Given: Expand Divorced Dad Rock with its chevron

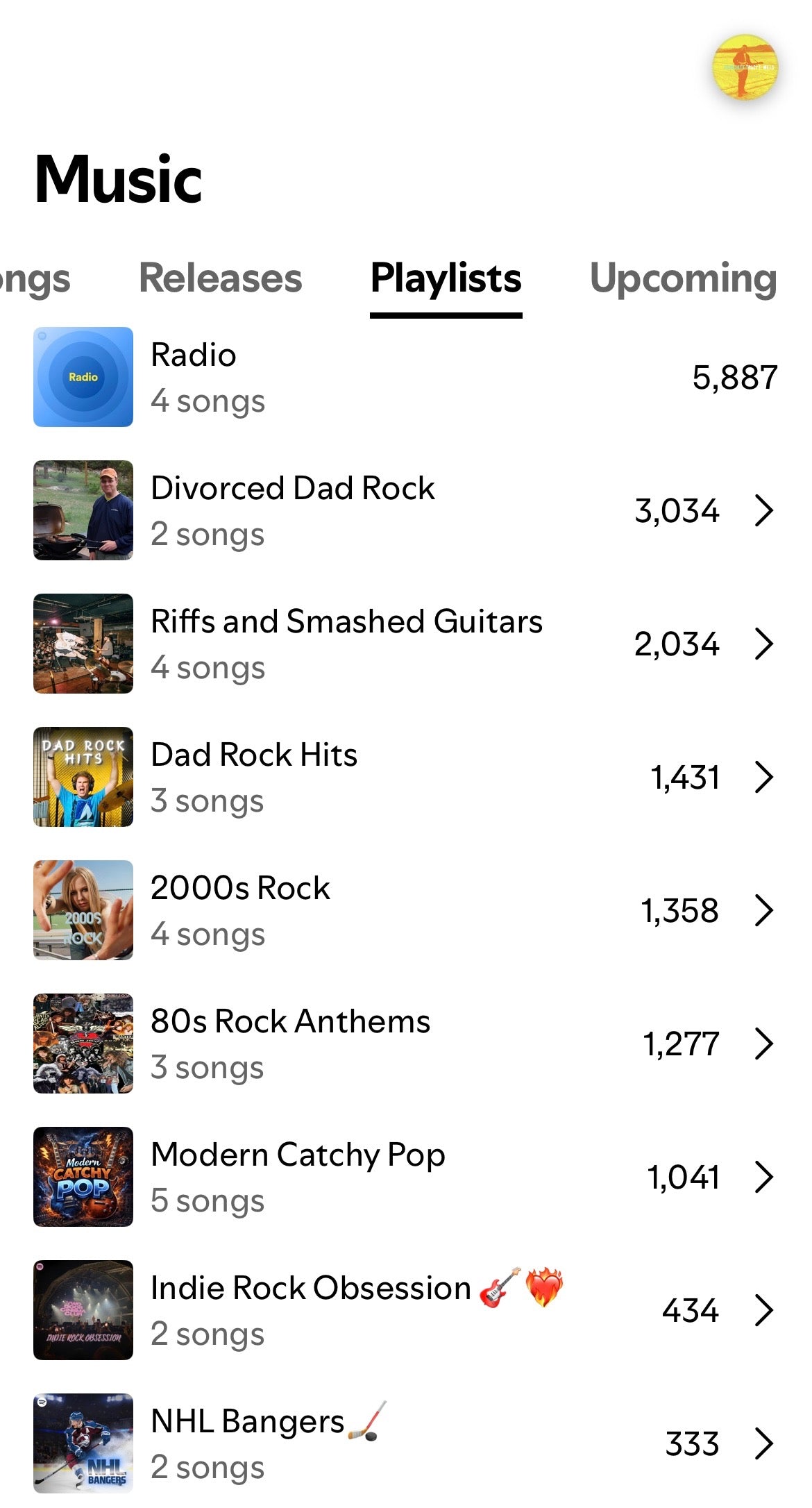Looking at the screenshot, I should coord(763,510).
